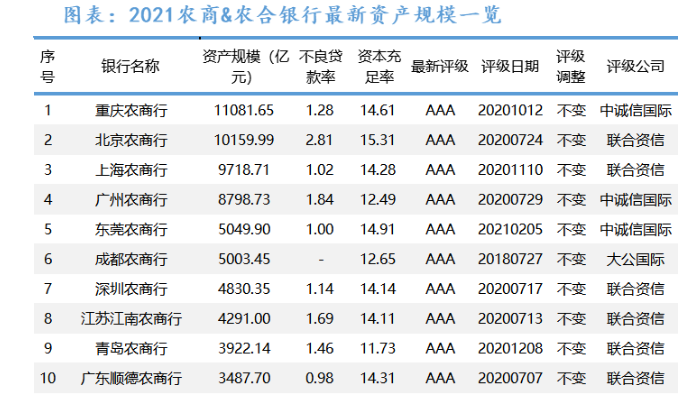This screenshot has width=698, height=397.
Task: Select the 广州农商行 cell
Action: coord(131,200)
